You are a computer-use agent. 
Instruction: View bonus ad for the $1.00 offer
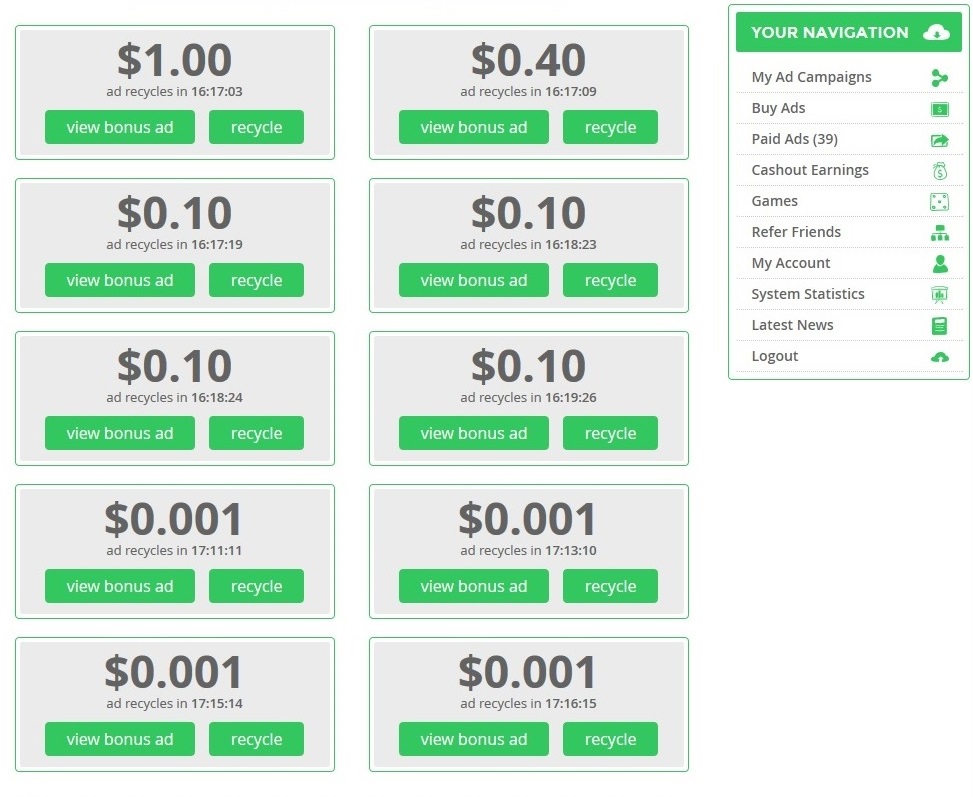[120, 127]
